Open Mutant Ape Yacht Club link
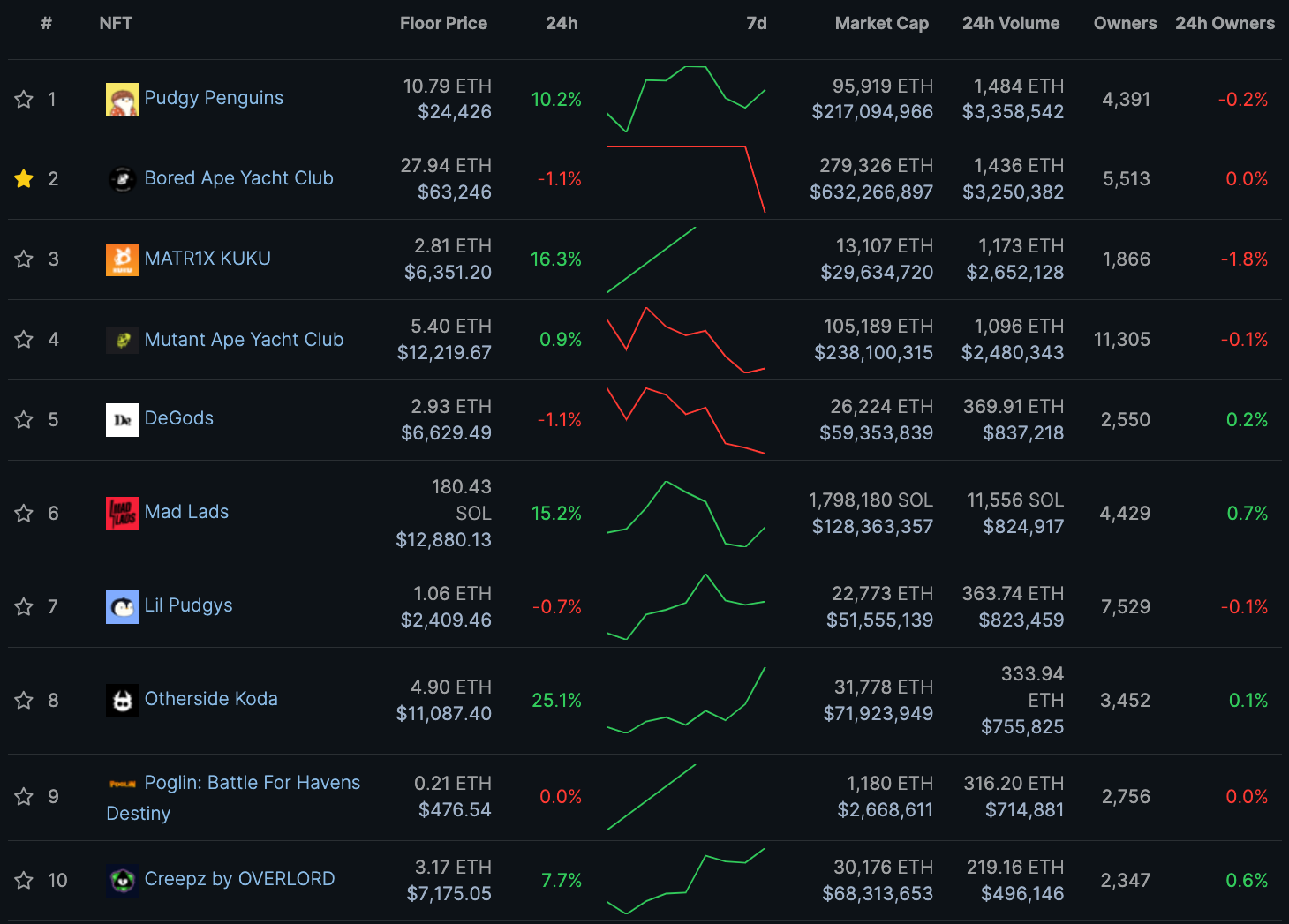 [244, 340]
